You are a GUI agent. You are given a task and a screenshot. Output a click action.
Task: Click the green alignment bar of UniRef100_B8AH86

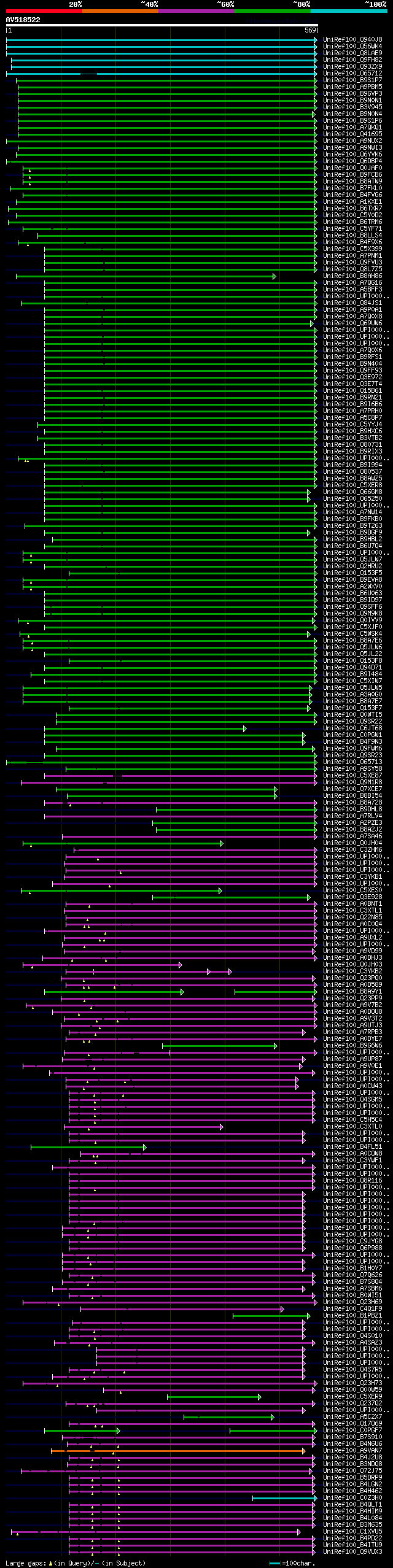point(146,276)
